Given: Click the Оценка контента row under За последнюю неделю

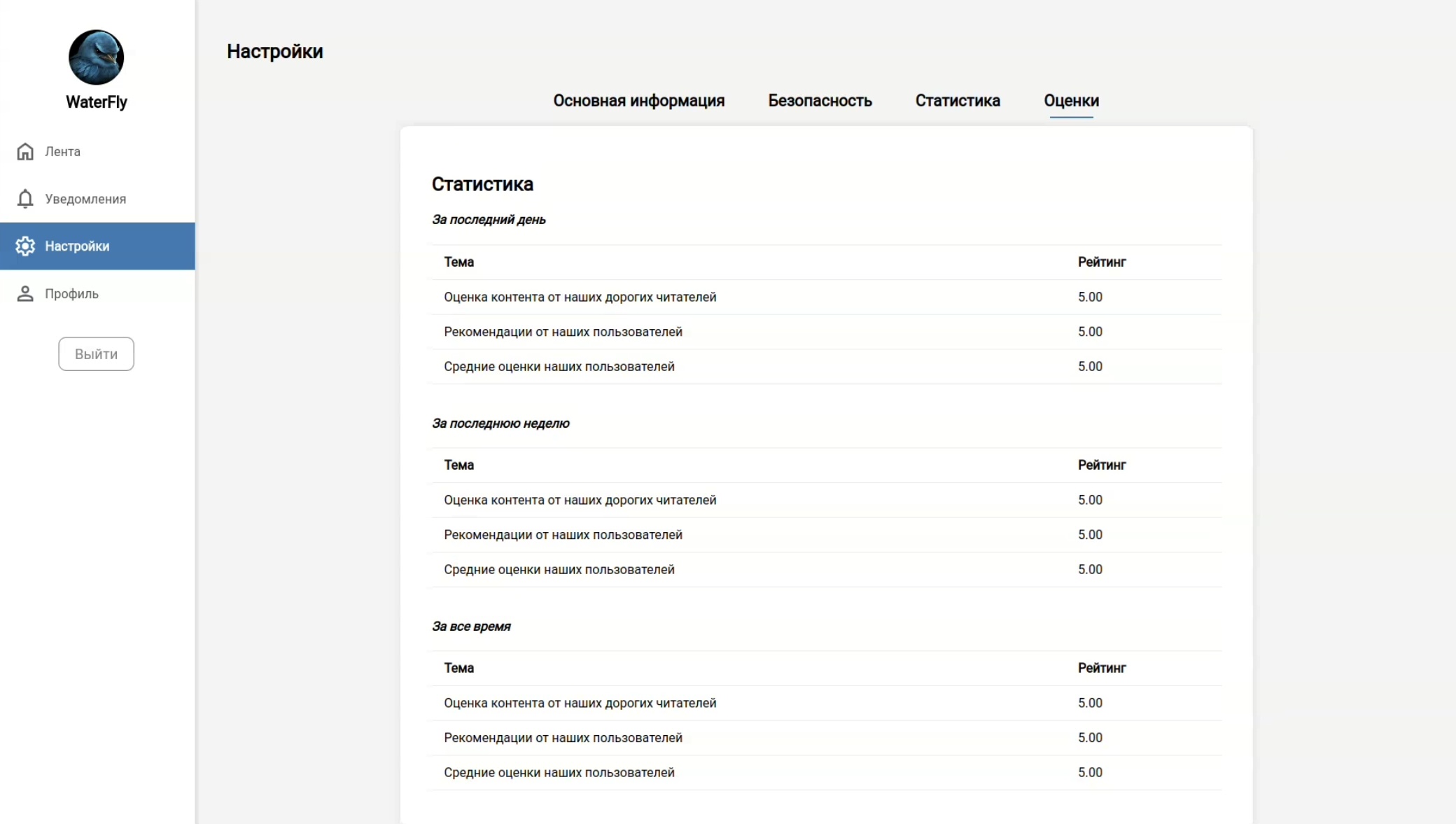Looking at the screenshot, I should click(x=580, y=500).
